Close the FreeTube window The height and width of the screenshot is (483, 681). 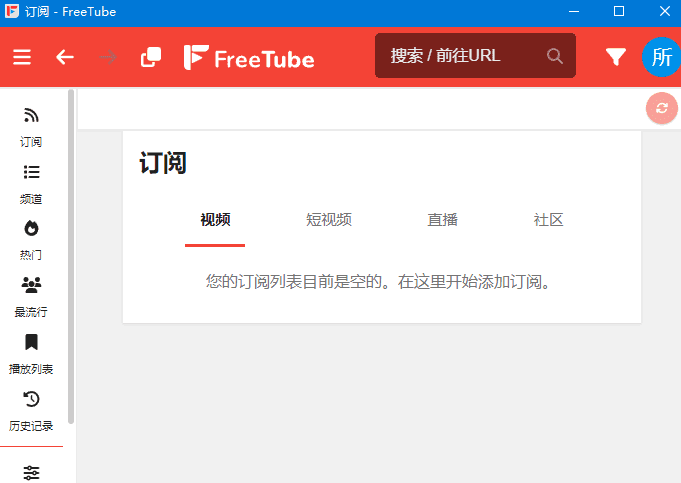[x=664, y=11]
